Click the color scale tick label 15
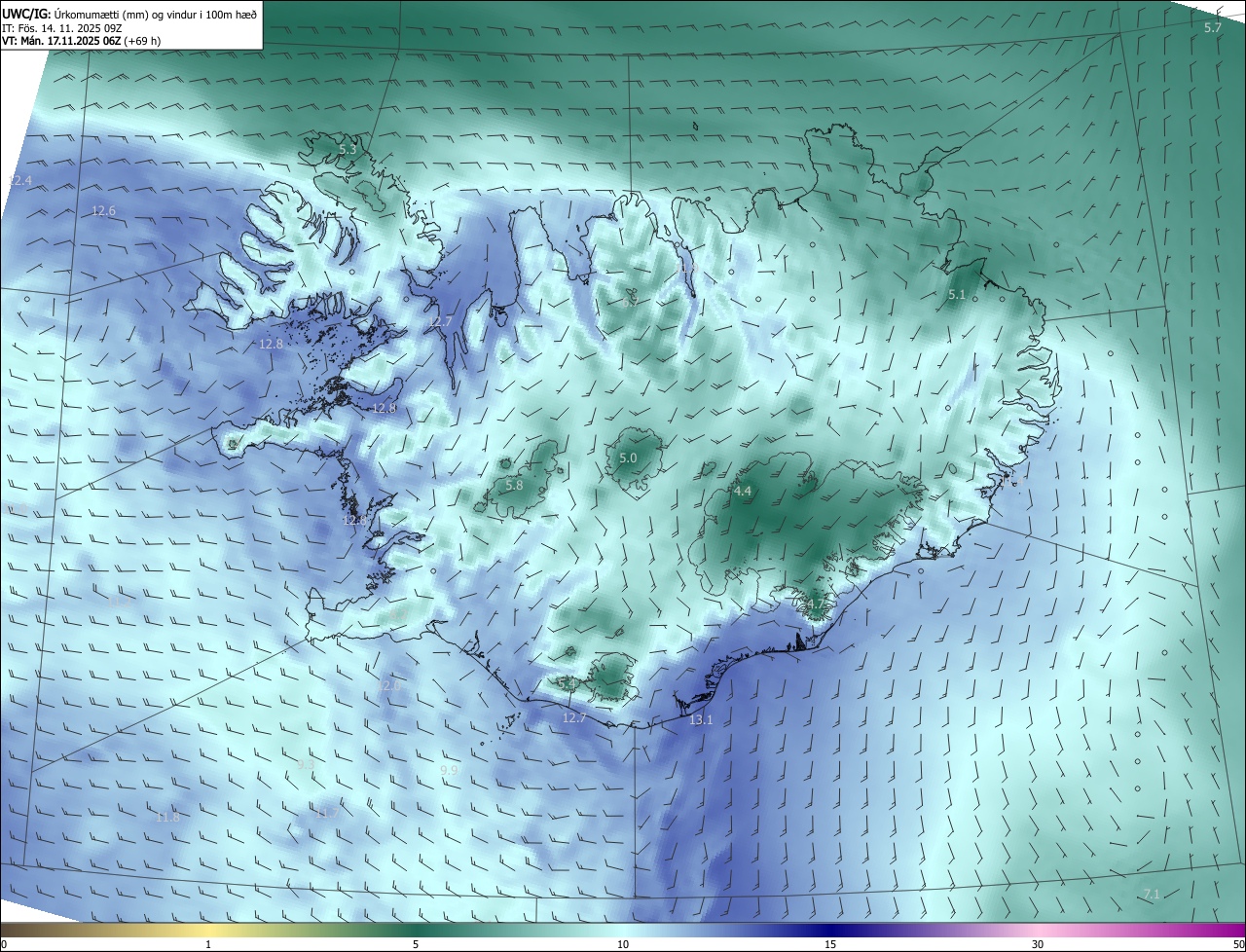This screenshot has height=952, width=1246. (830, 945)
